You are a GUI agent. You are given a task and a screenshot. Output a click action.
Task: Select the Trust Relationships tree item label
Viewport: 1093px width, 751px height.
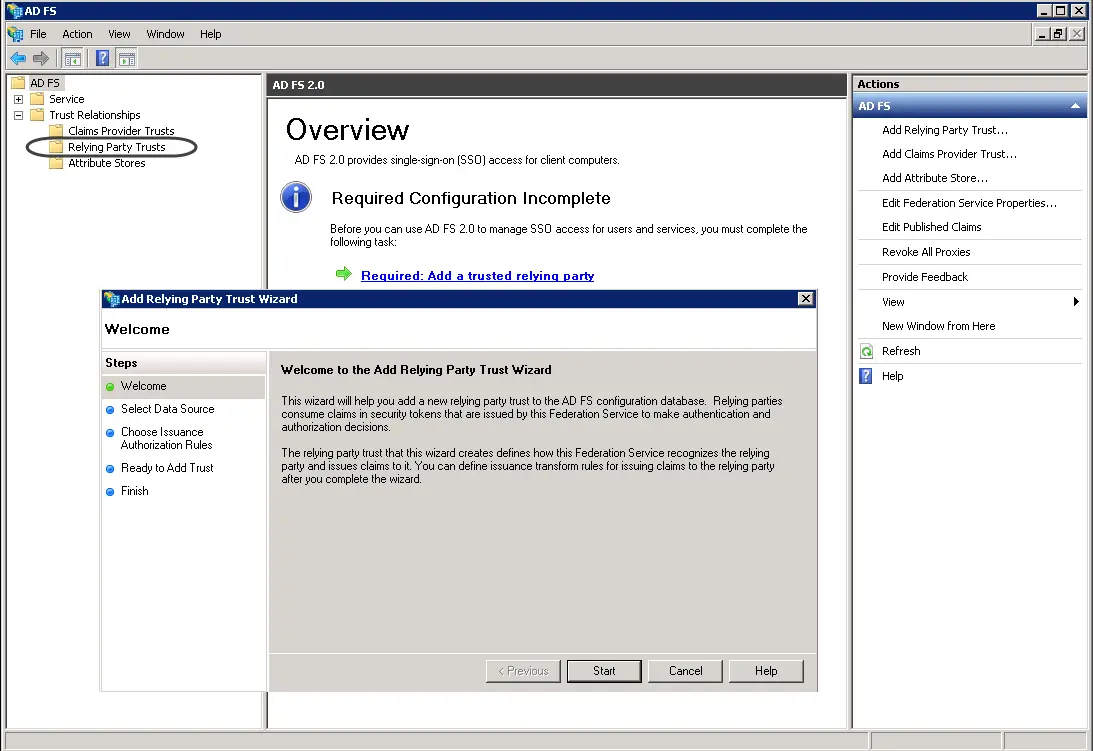click(94, 115)
